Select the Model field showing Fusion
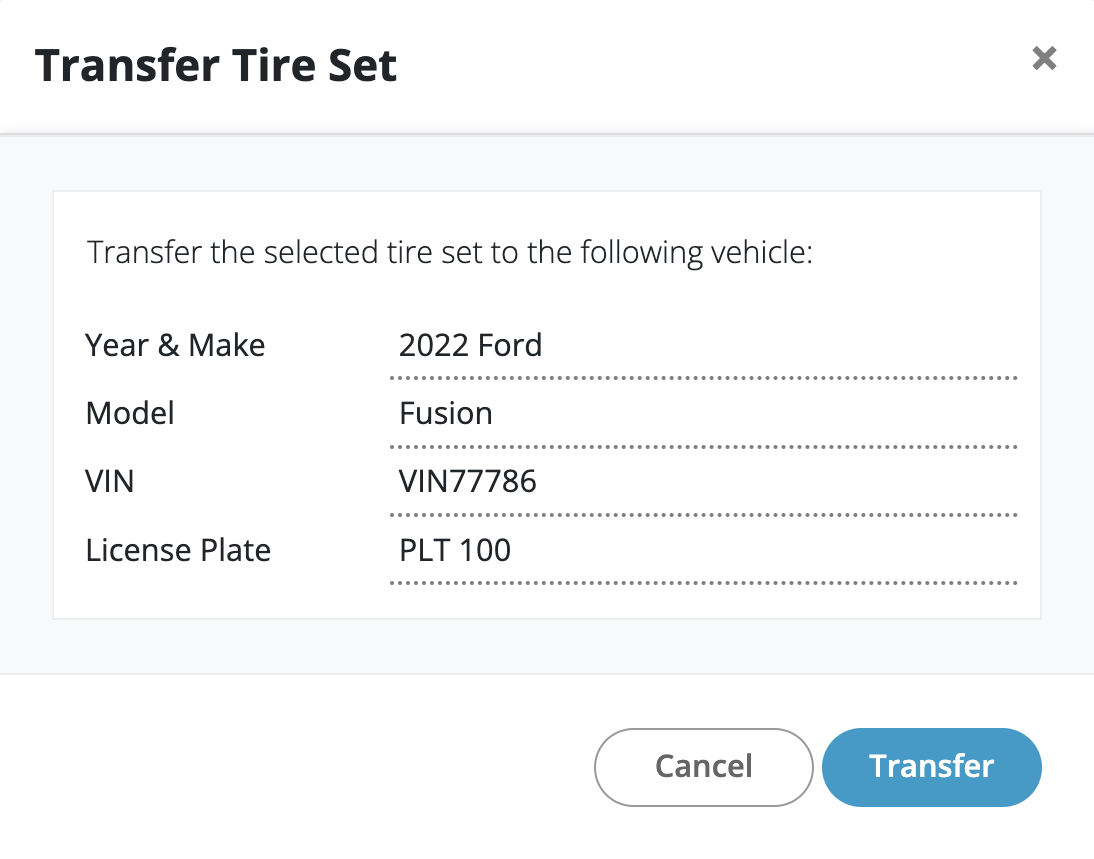This screenshot has width=1094, height=859. (x=702, y=414)
